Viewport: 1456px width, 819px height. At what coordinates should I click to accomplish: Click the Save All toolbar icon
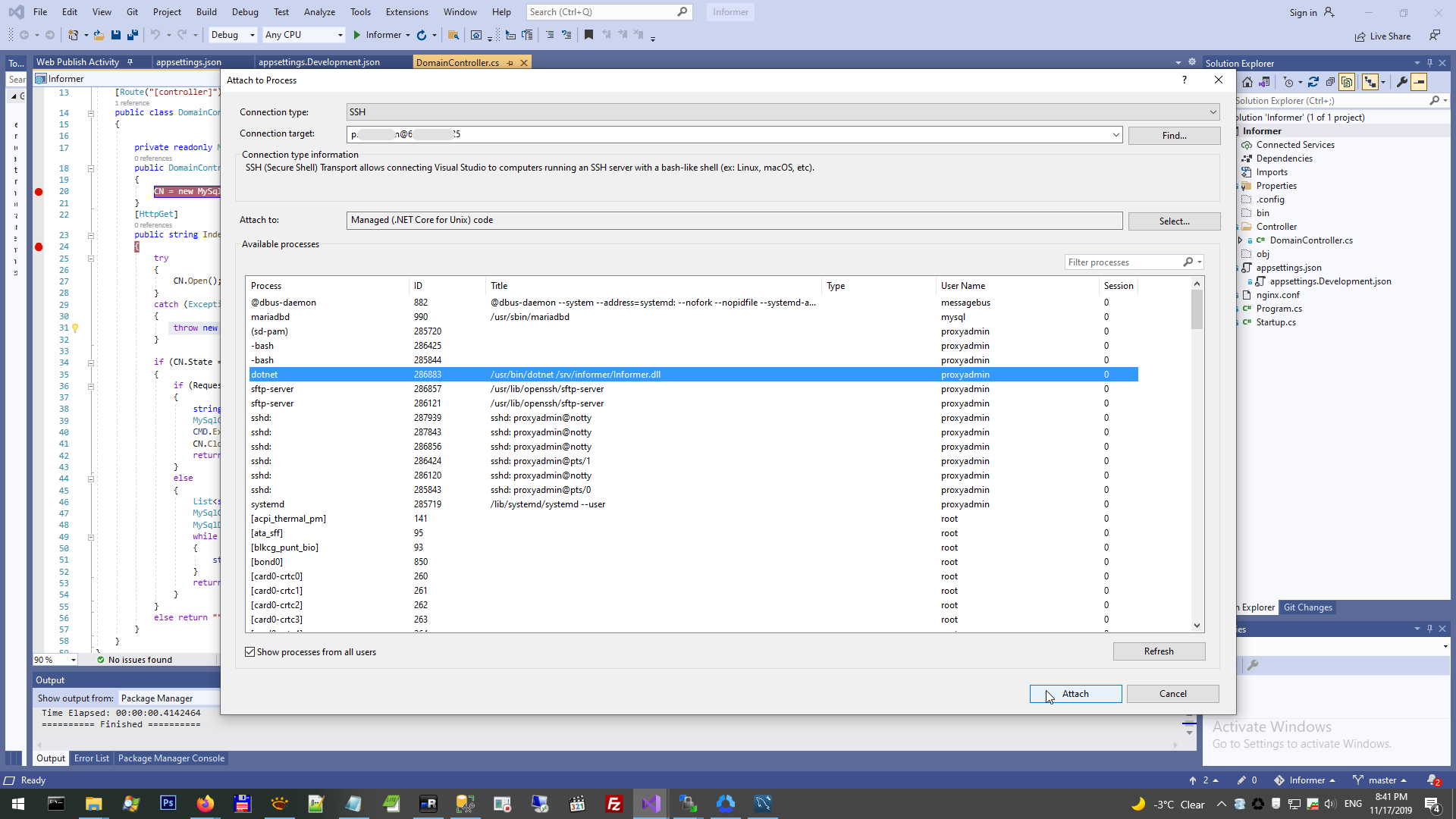point(133,35)
